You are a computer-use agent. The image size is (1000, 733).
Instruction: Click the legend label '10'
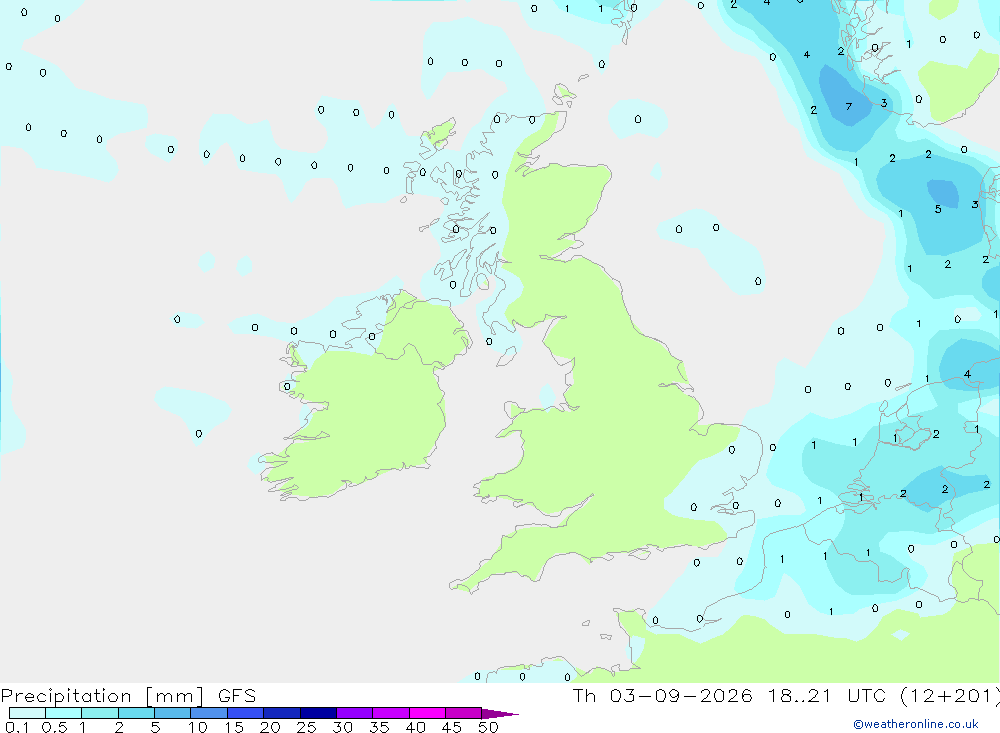point(198,727)
